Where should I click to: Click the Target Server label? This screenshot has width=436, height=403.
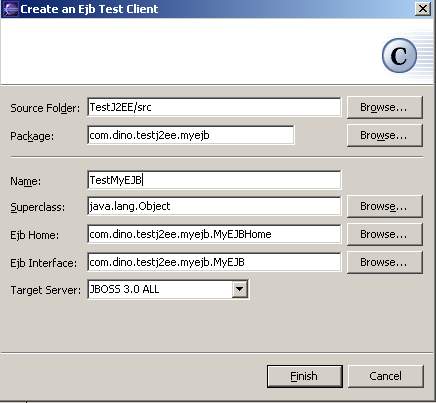click(x=45, y=290)
